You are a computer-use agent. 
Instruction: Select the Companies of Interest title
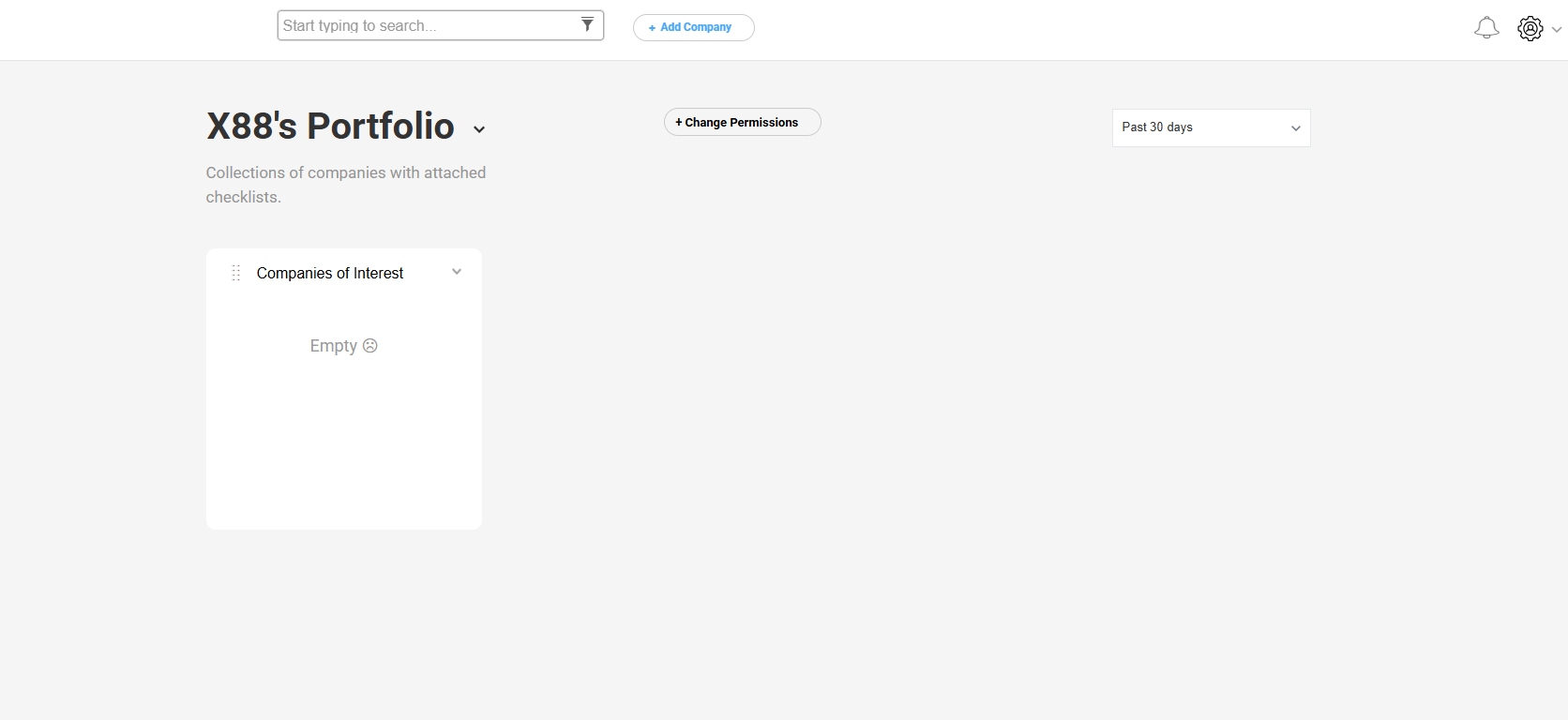(330, 274)
